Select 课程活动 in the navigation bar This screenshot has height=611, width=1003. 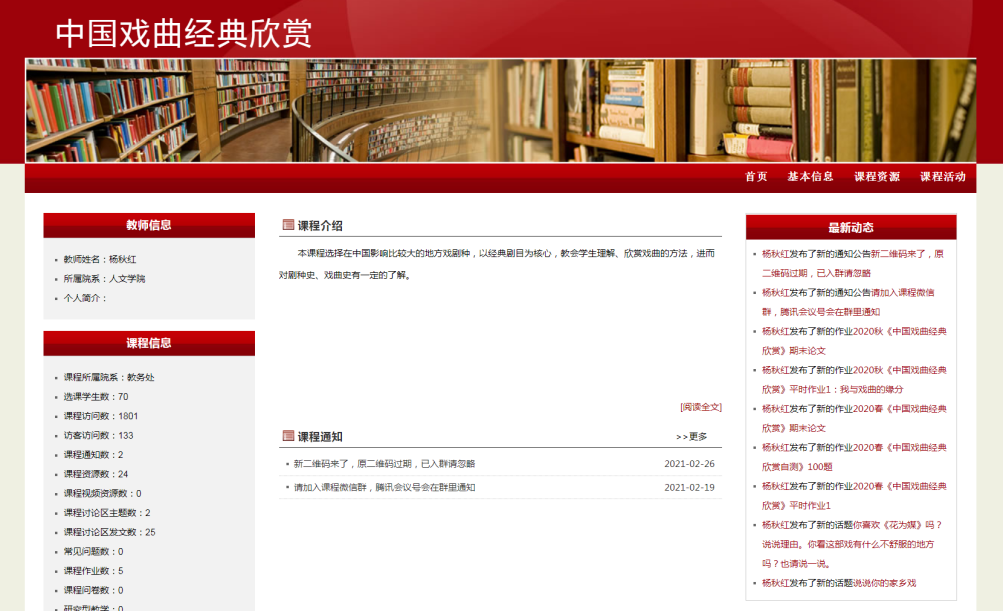pyautogui.click(x=943, y=177)
